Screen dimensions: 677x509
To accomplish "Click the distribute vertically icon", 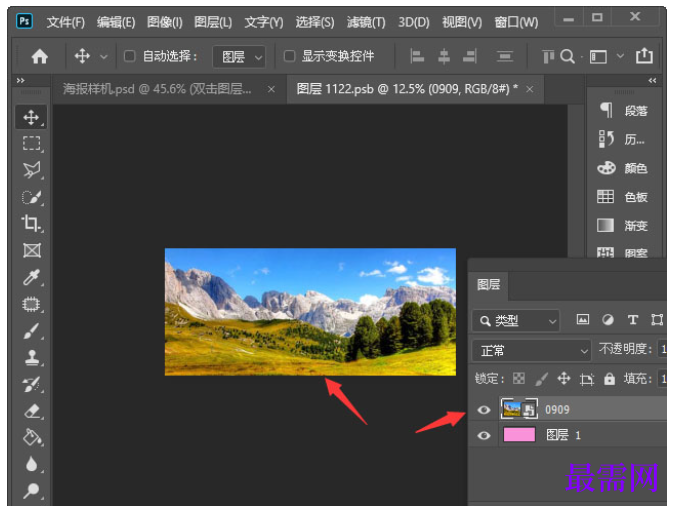I will 504,56.
